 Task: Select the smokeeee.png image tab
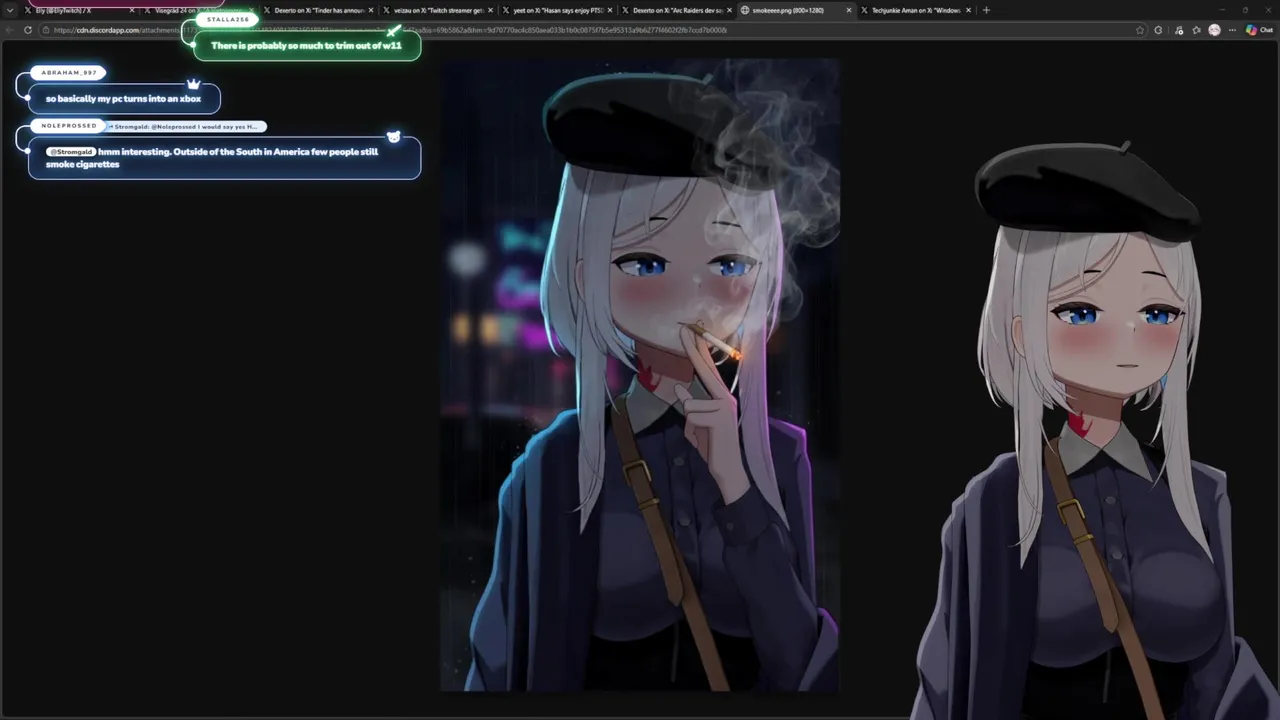click(796, 10)
